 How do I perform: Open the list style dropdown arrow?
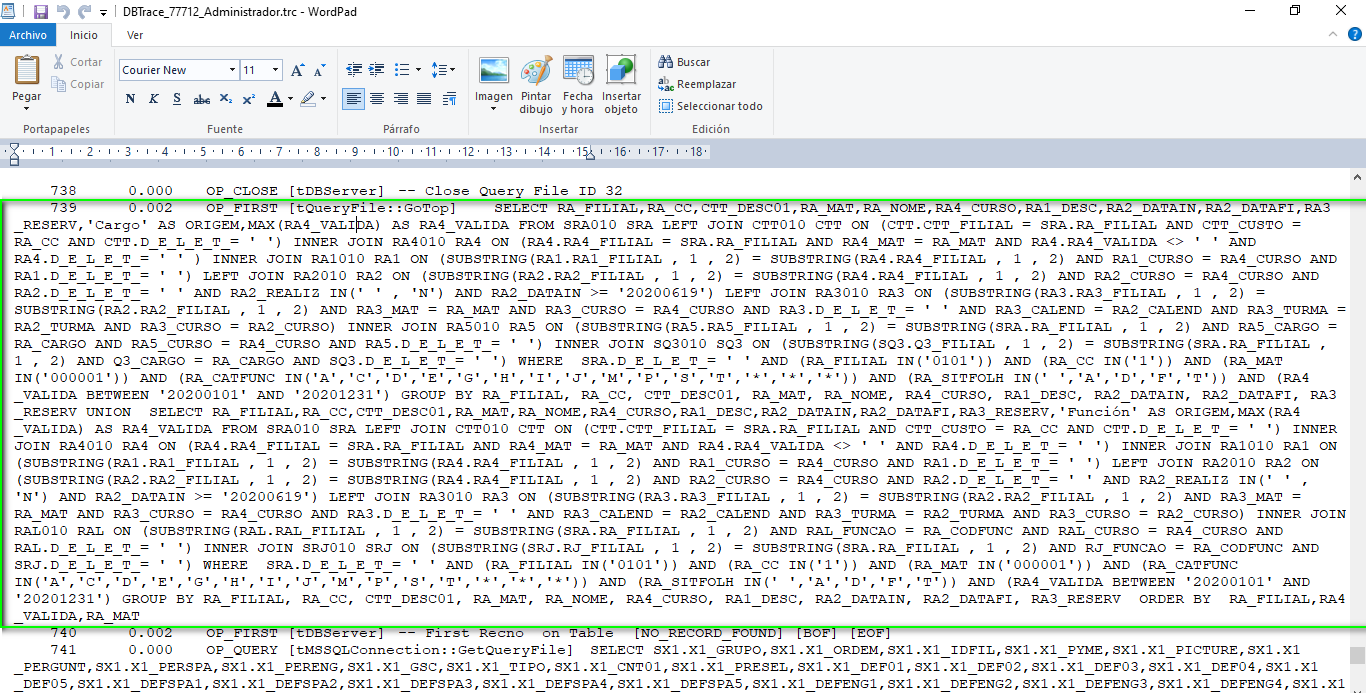click(417, 70)
